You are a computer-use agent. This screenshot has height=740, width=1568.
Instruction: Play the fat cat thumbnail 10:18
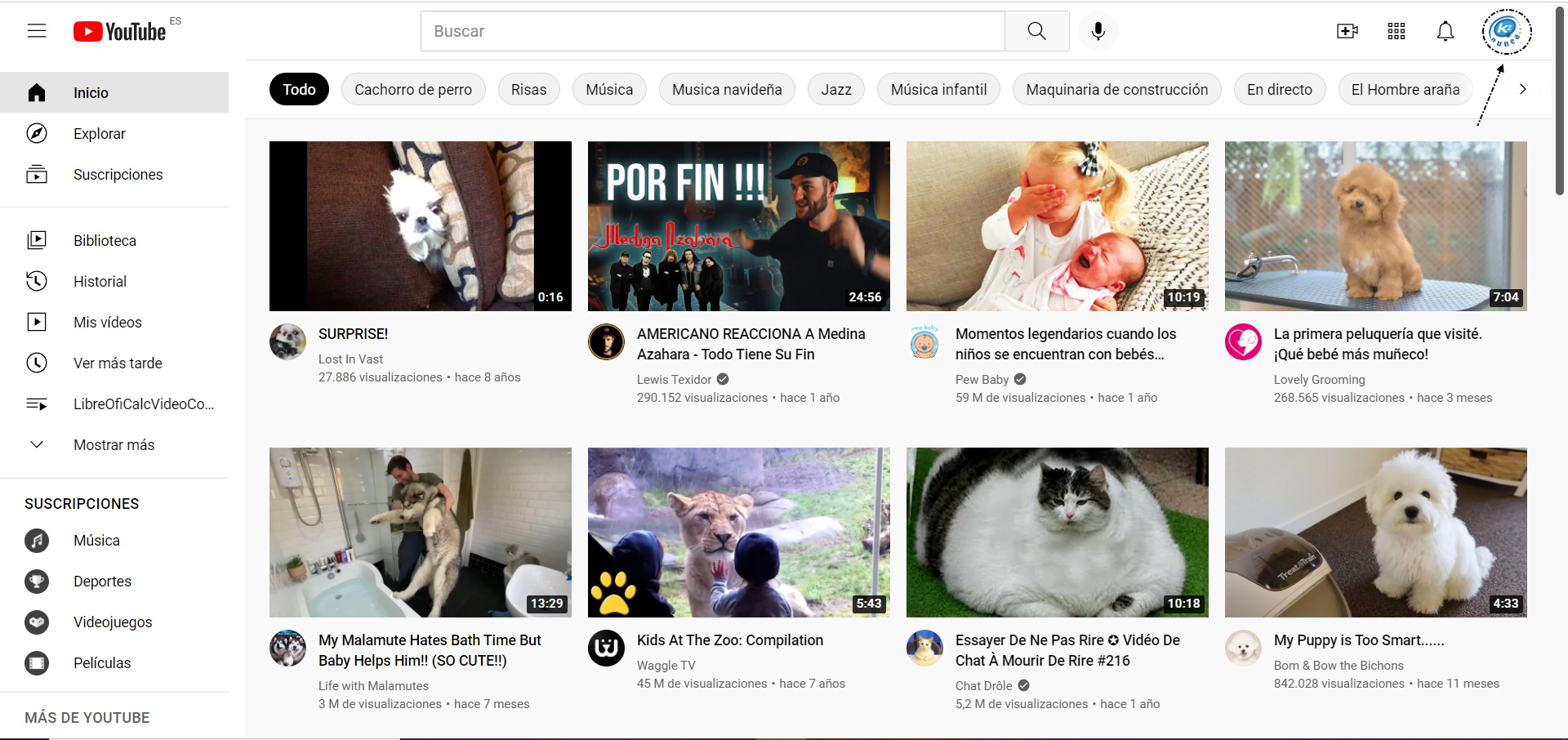1058,533
